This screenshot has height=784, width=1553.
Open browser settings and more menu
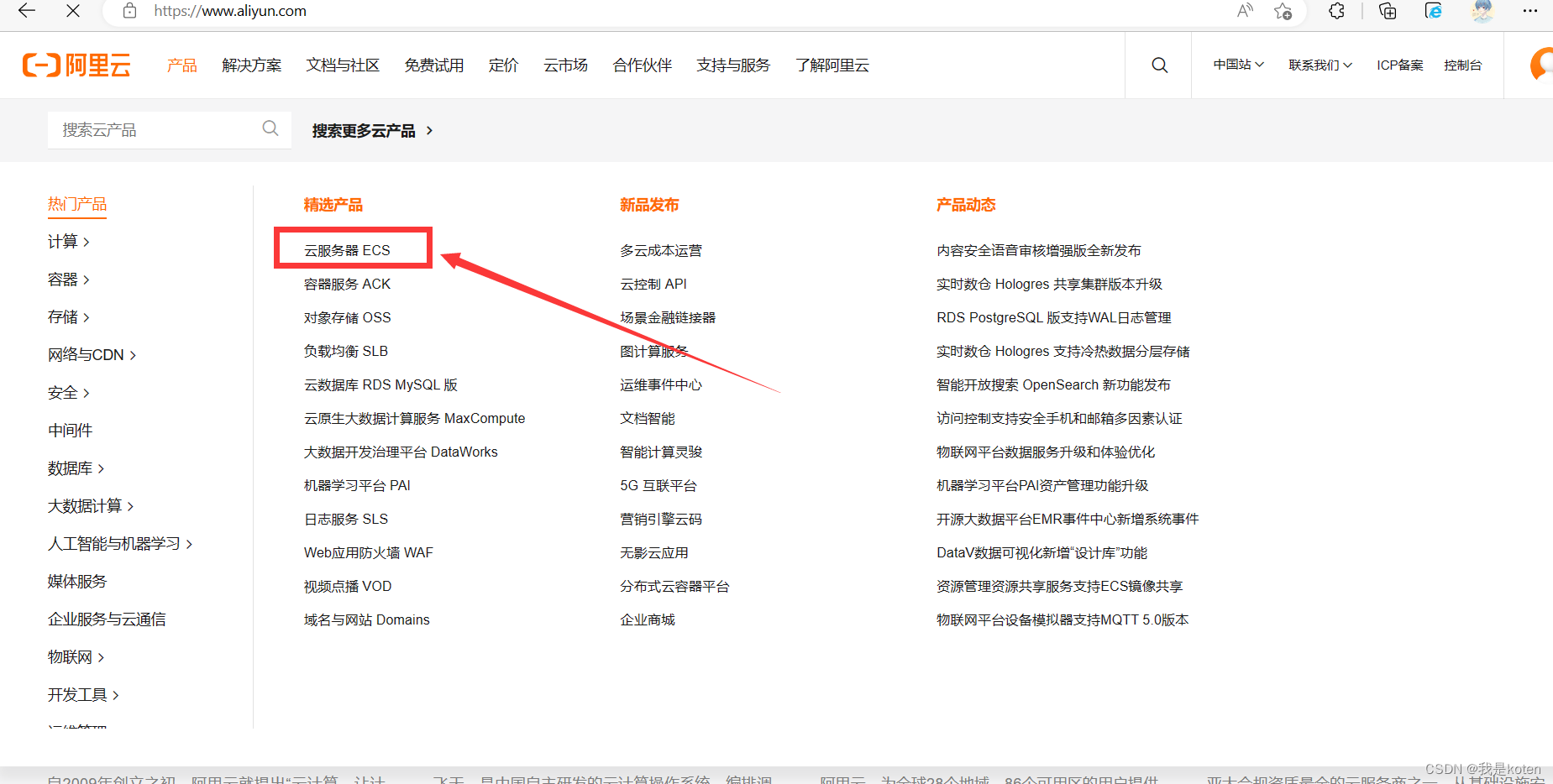[1530, 11]
